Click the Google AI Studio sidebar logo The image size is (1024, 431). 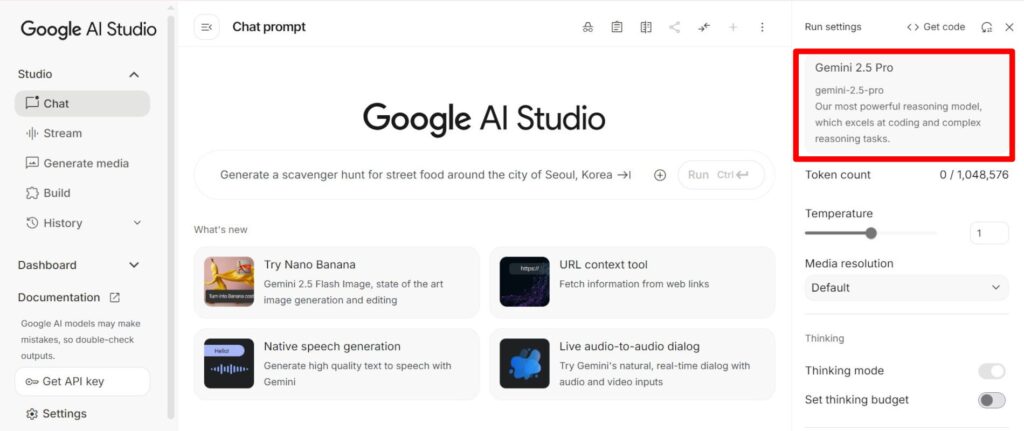88,29
